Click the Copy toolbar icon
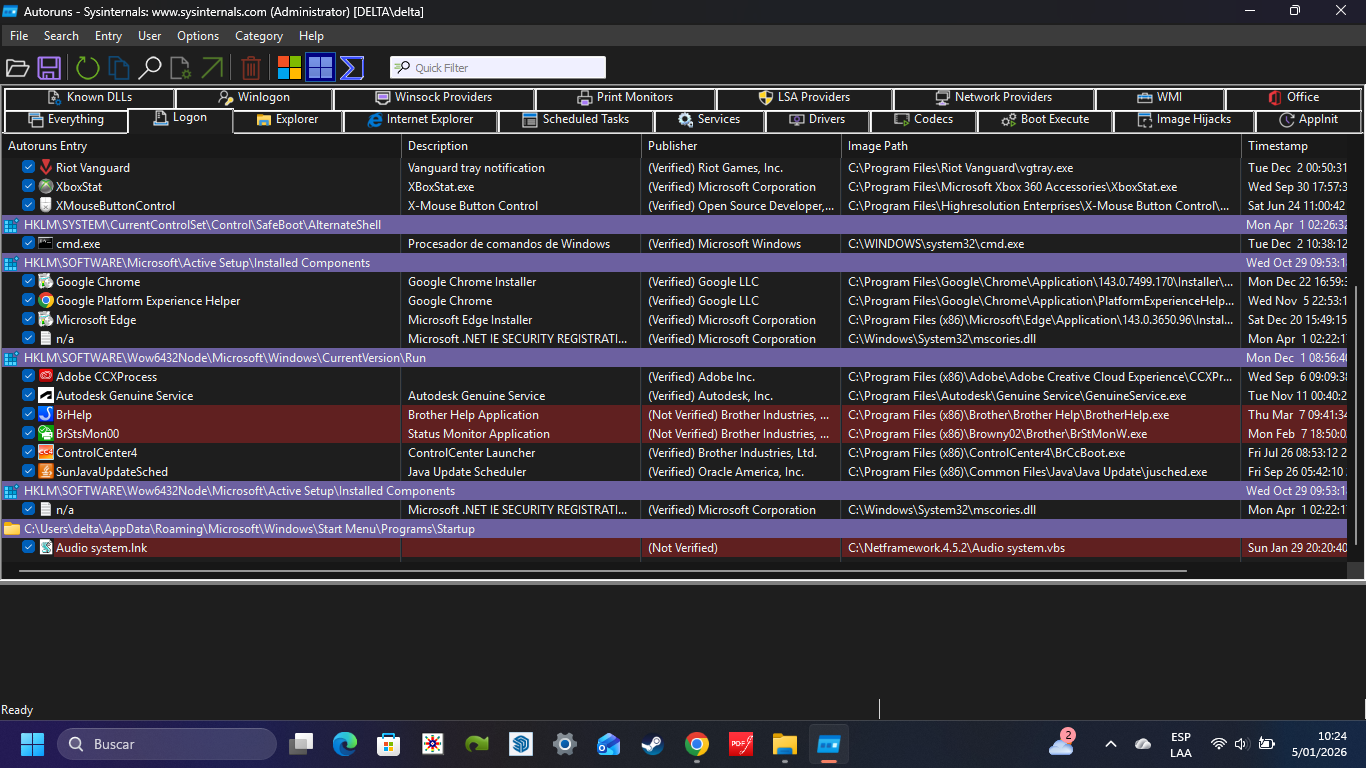Image resolution: width=1366 pixels, height=768 pixels. pyautogui.click(x=119, y=68)
